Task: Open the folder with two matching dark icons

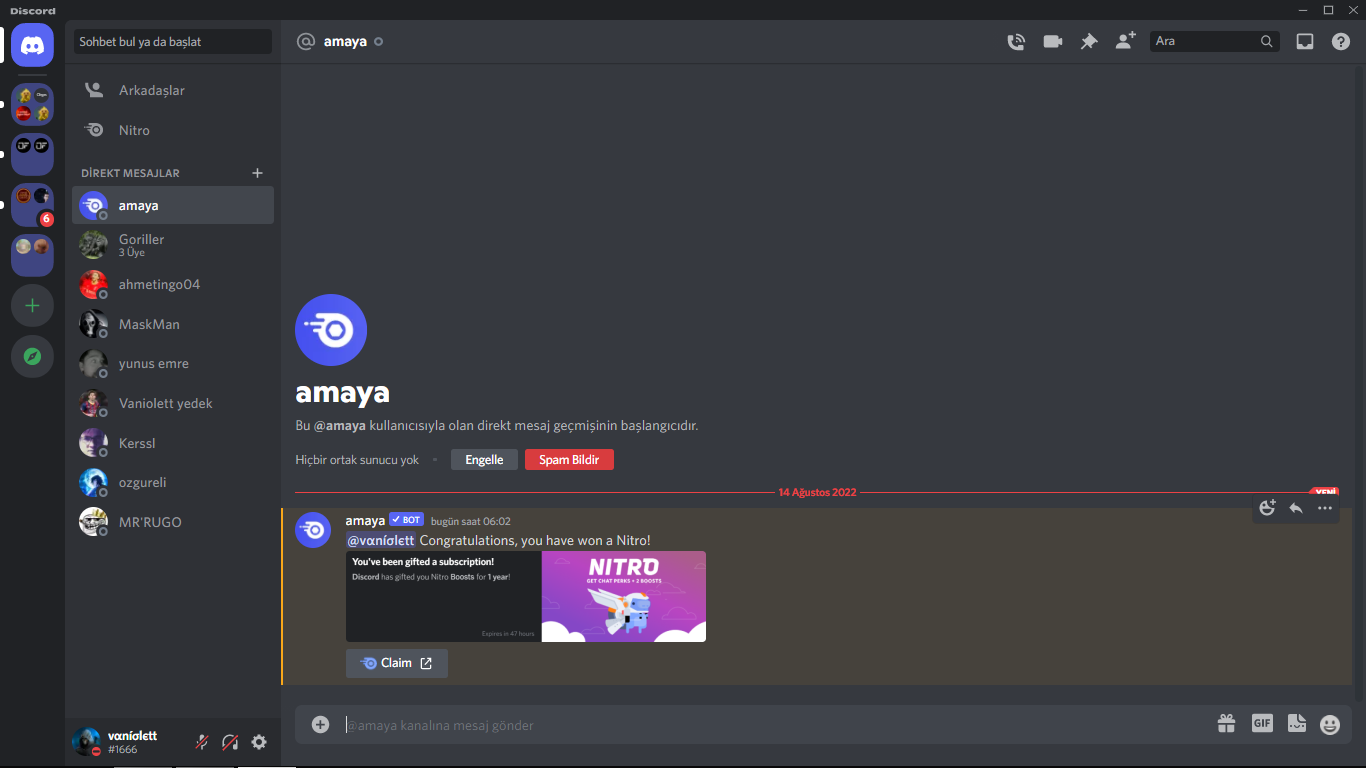Action: [x=32, y=155]
